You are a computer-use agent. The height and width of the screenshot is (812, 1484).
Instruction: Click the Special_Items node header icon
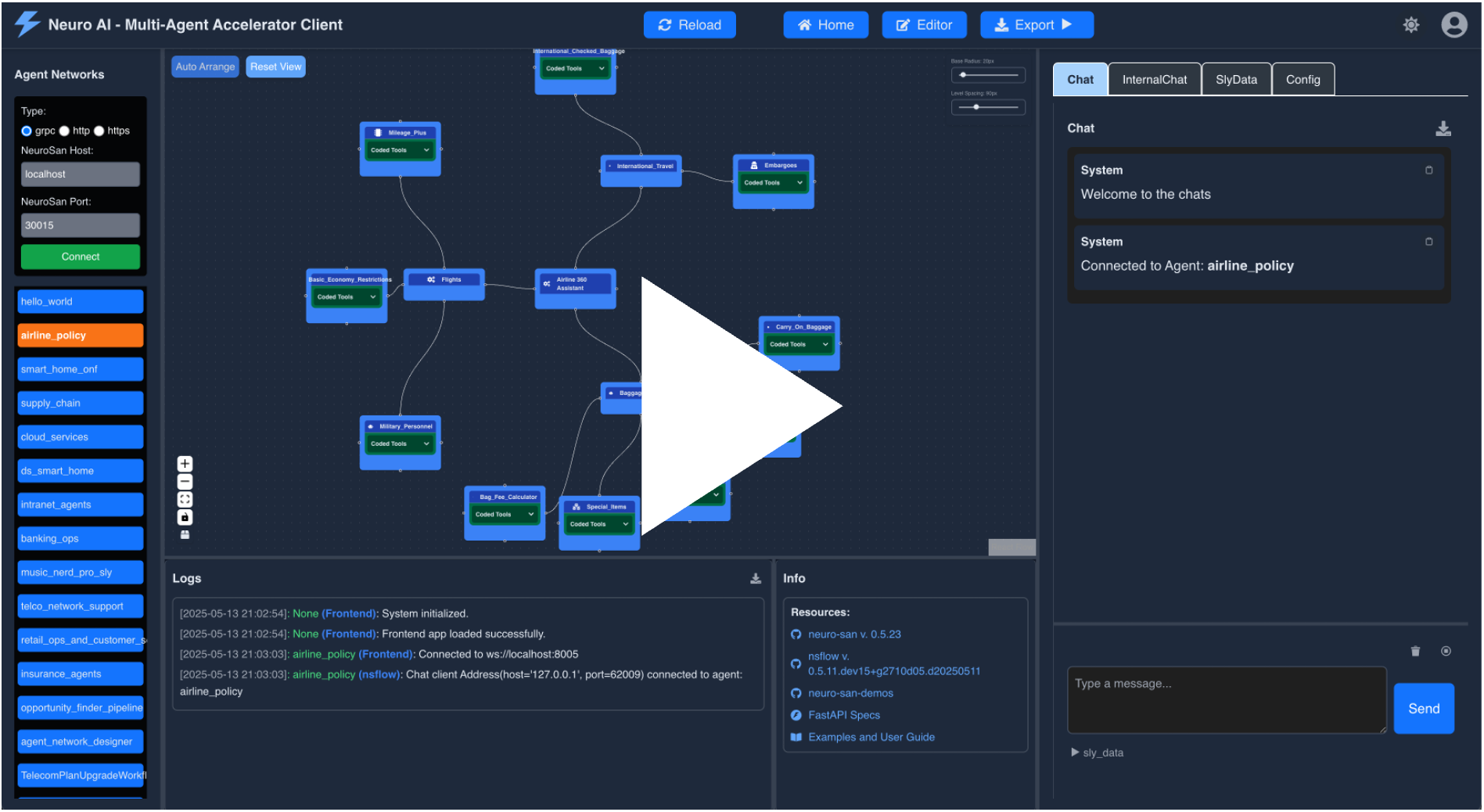[x=577, y=507]
